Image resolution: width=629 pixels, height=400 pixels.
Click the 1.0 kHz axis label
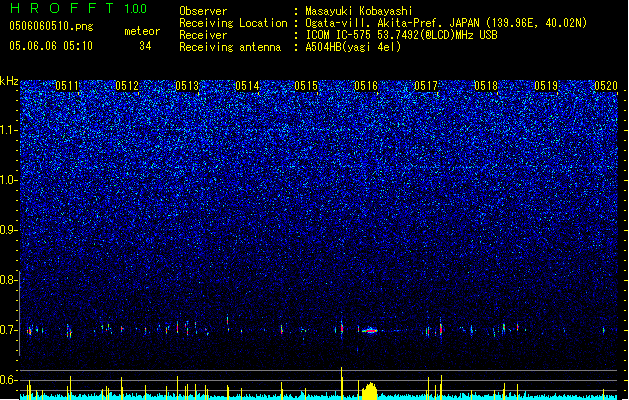[x=9, y=181]
